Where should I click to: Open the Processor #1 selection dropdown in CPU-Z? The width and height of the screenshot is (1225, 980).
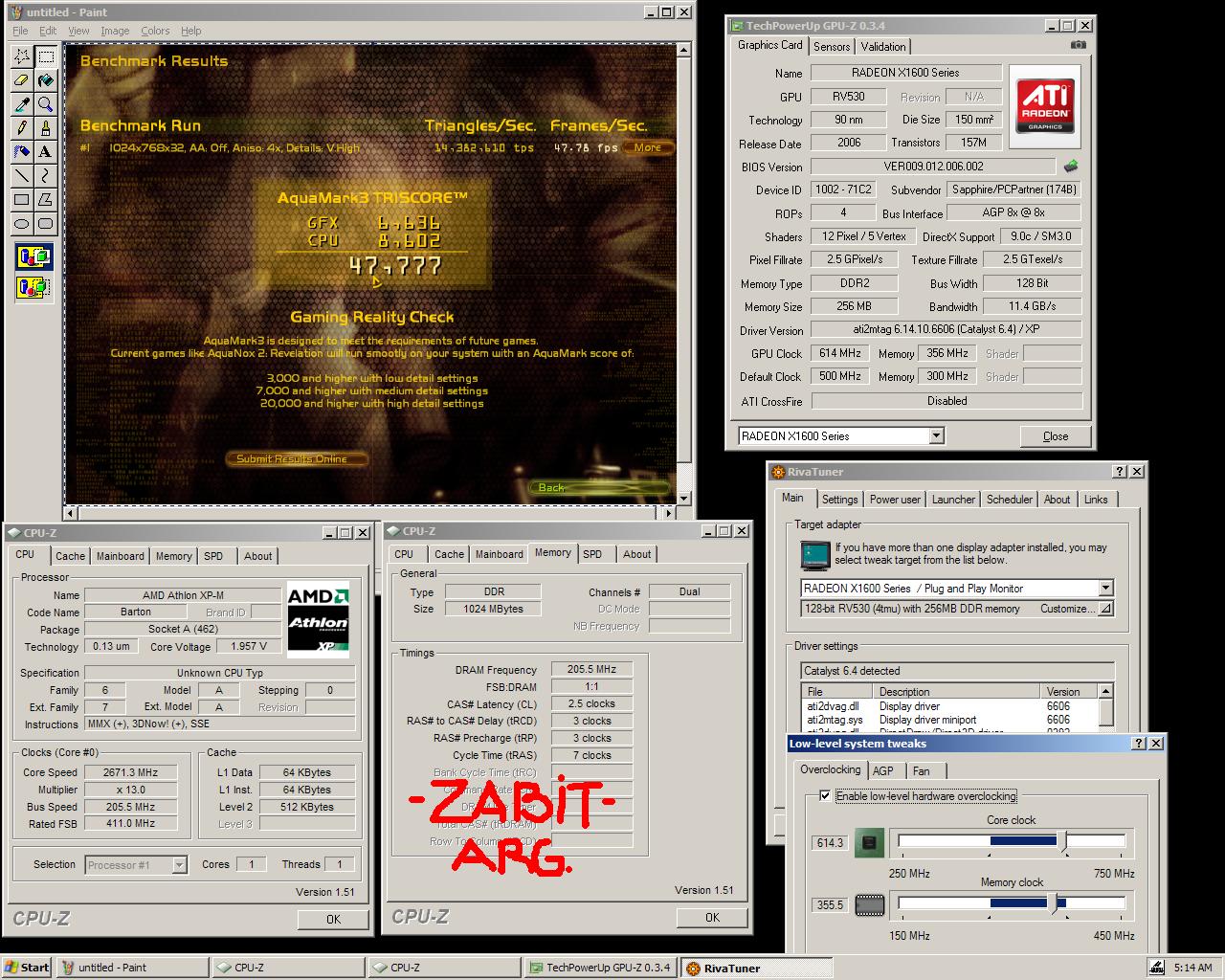point(179,865)
